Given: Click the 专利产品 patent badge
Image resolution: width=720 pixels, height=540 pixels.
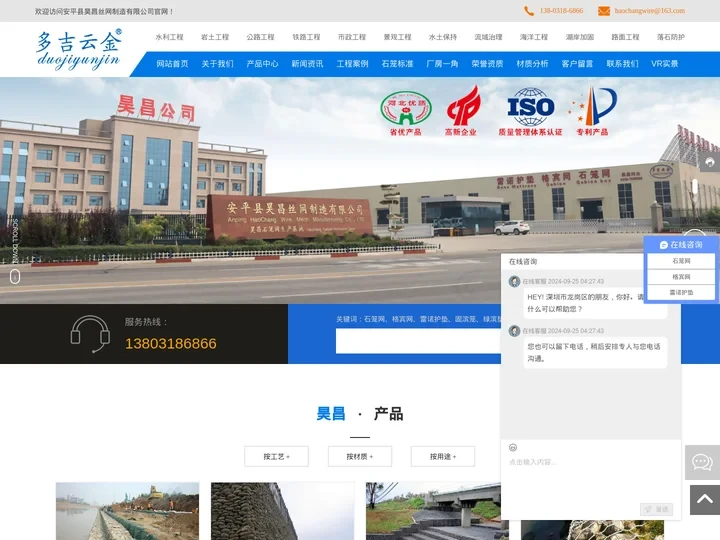Looking at the screenshot, I should [x=593, y=111].
